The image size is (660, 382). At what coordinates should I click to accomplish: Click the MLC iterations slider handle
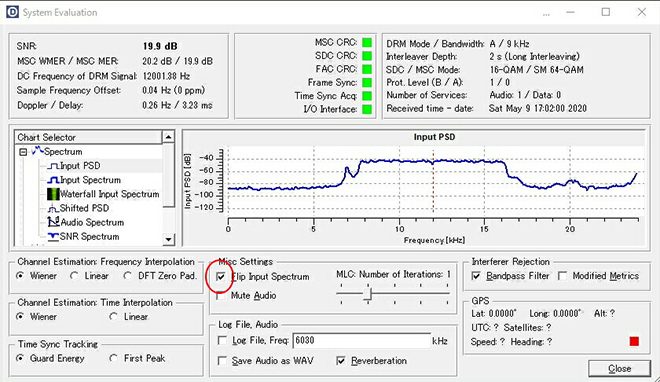coord(368,294)
